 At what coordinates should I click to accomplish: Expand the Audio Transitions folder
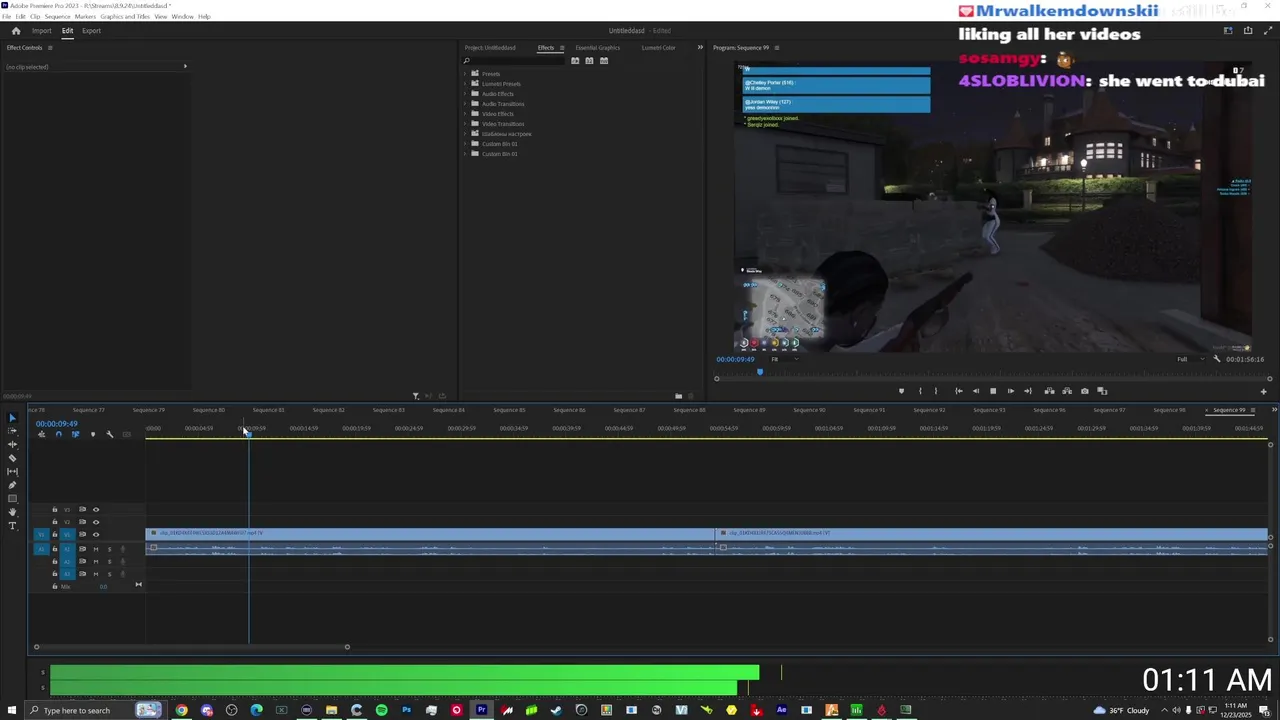point(466,104)
